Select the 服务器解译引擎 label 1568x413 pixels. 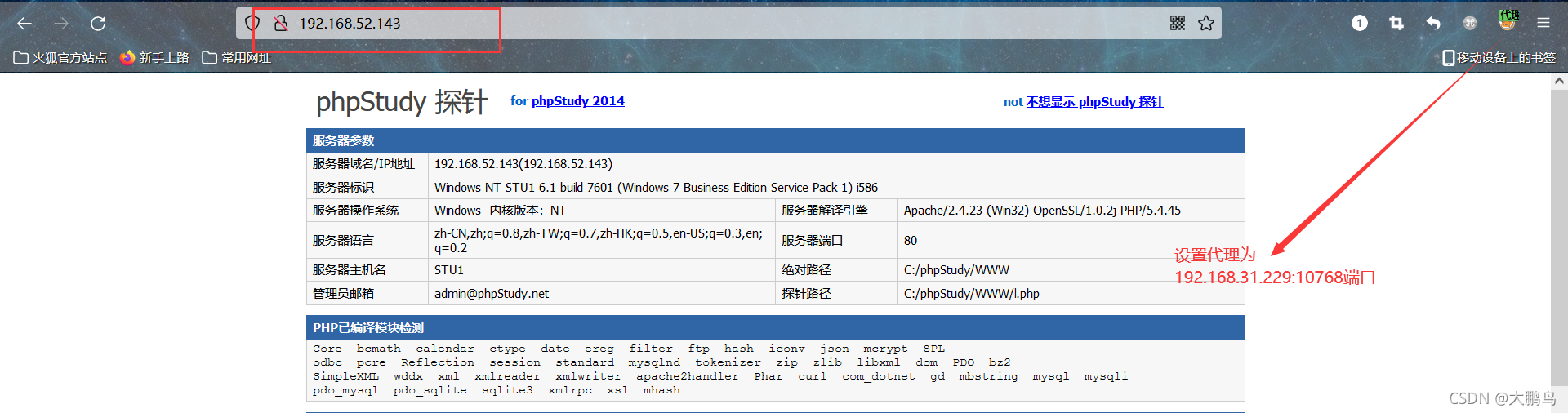tap(825, 211)
